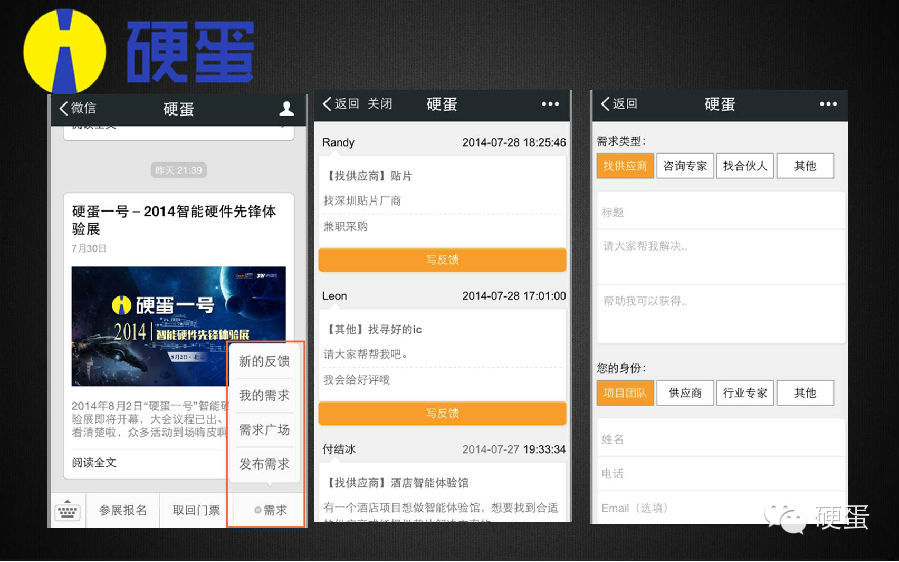Focus the 电话 input field
Screen dimensions: 899x562
tap(721, 473)
